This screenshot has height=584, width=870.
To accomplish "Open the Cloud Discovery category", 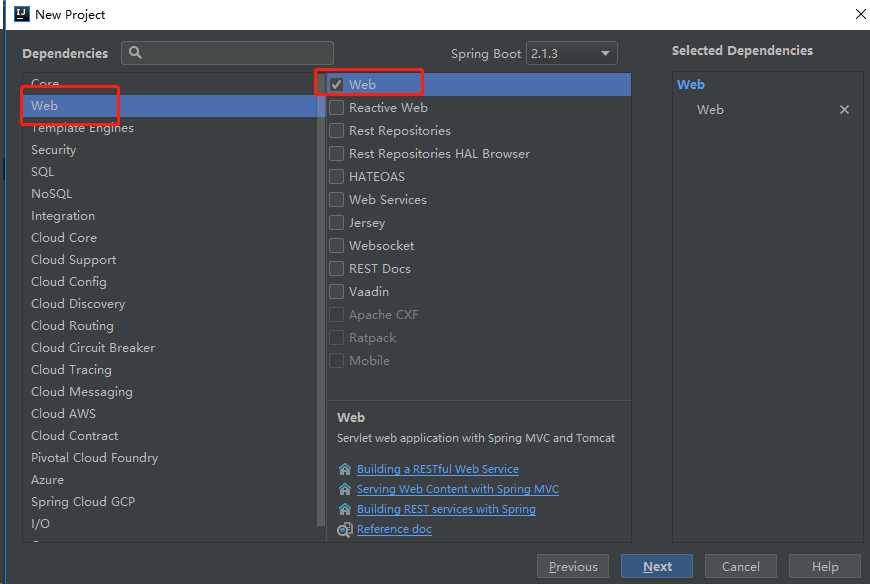I will pyautogui.click(x=78, y=304).
